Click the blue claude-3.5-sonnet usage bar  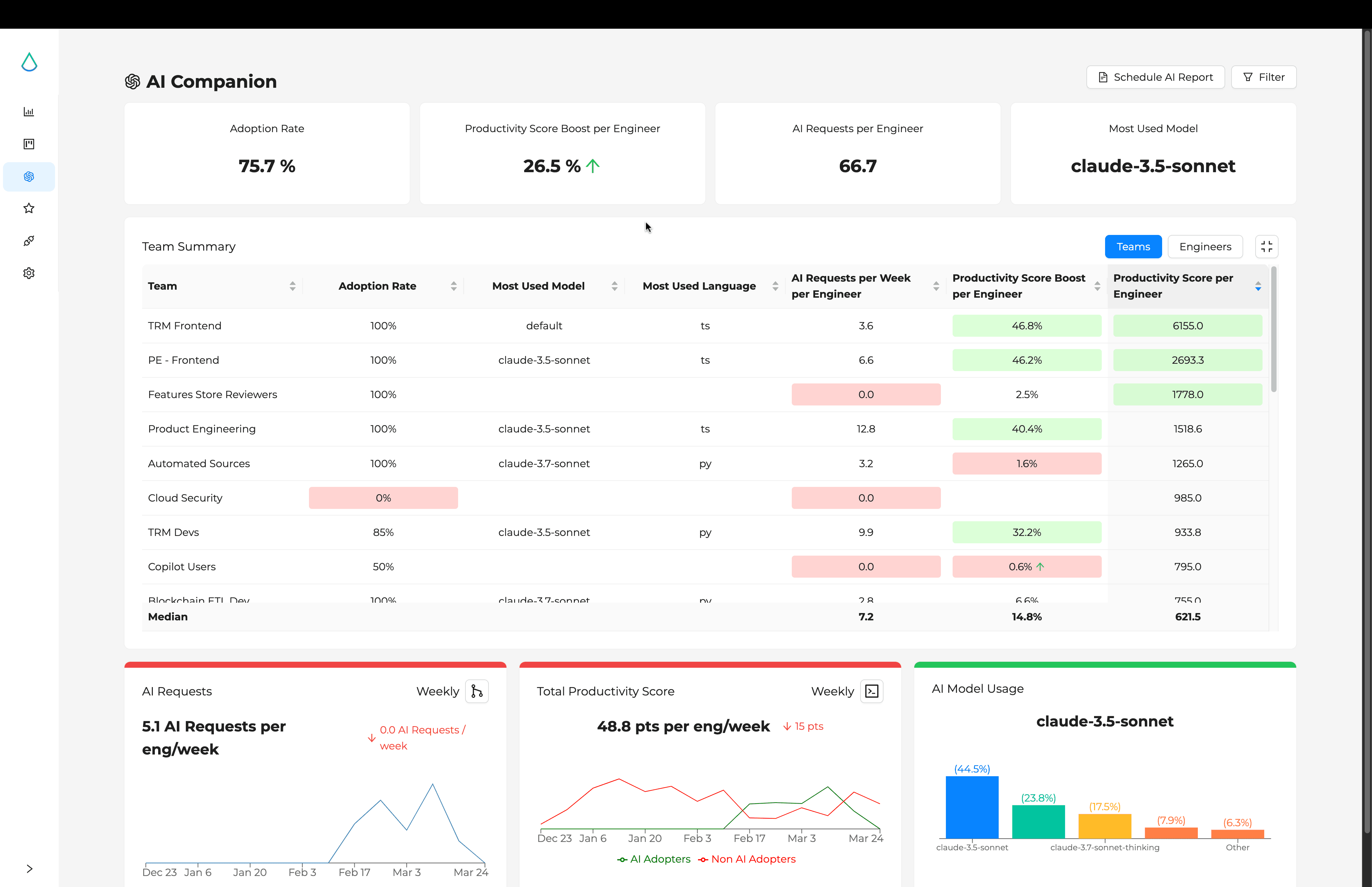(x=972, y=807)
